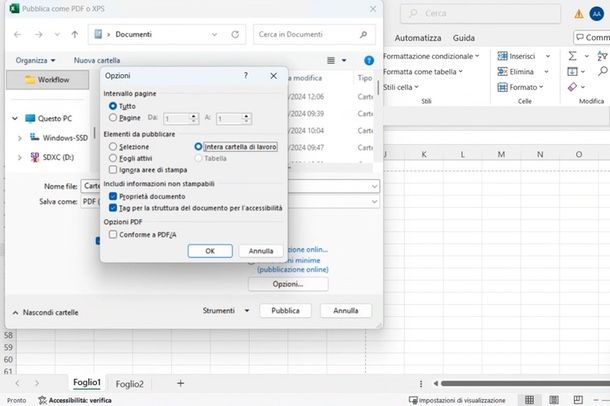Click the Fill down icon in the Modifica group

(x=572, y=72)
